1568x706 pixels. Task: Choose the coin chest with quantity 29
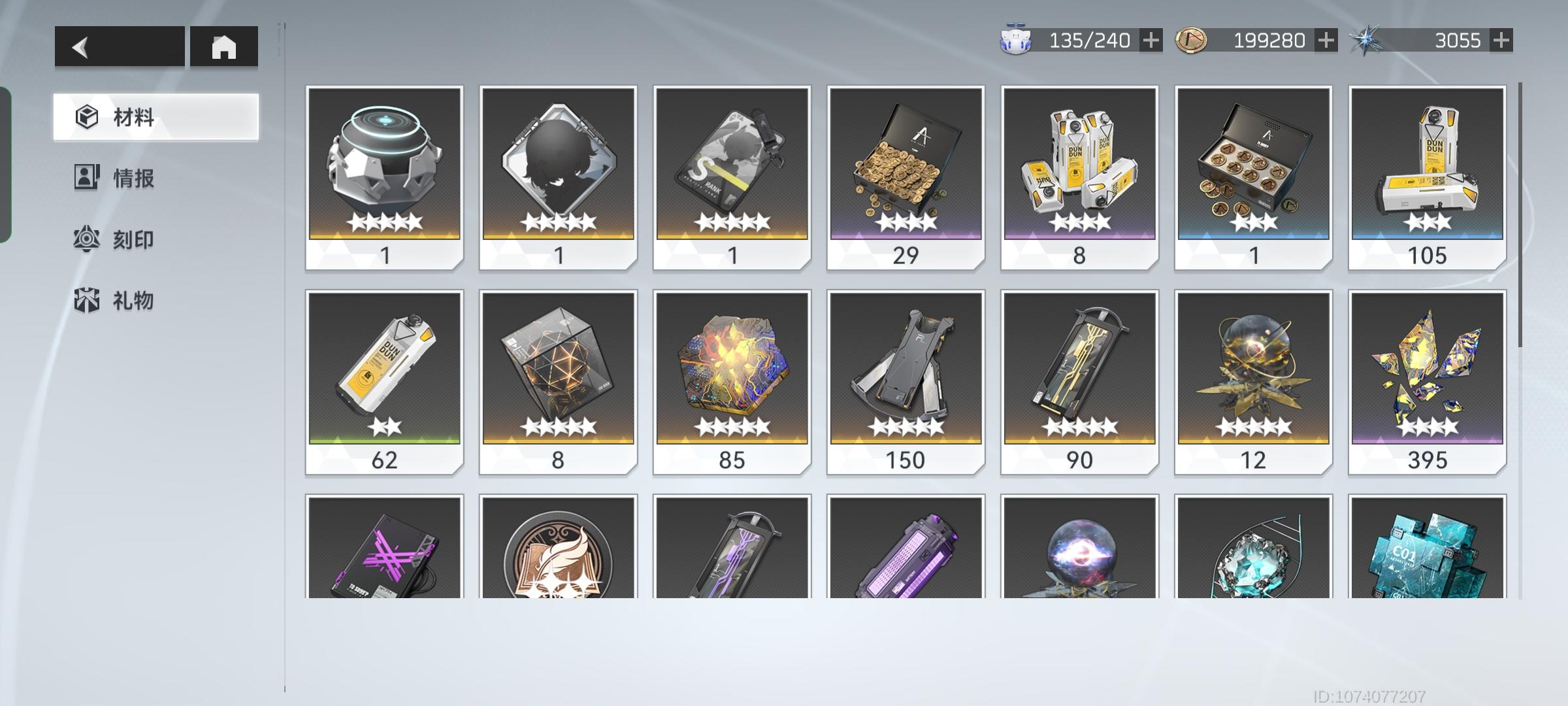pyautogui.click(x=906, y=178)
